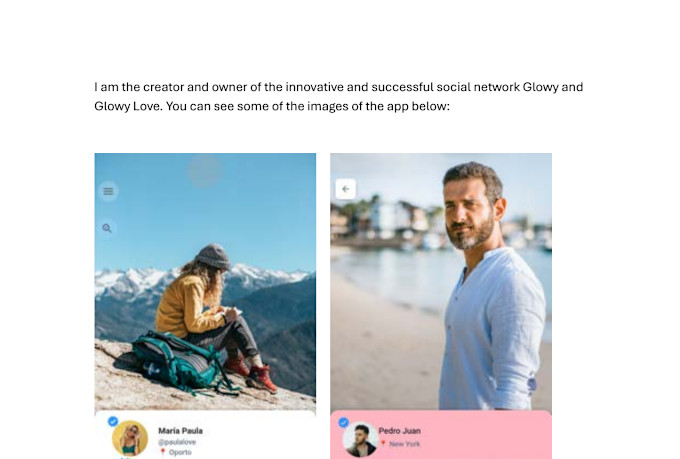This screenshot has width=680, height=459.
Task: Select the Pedro Juan profile name
Action: pyautogui.click(x=399, y=431)
